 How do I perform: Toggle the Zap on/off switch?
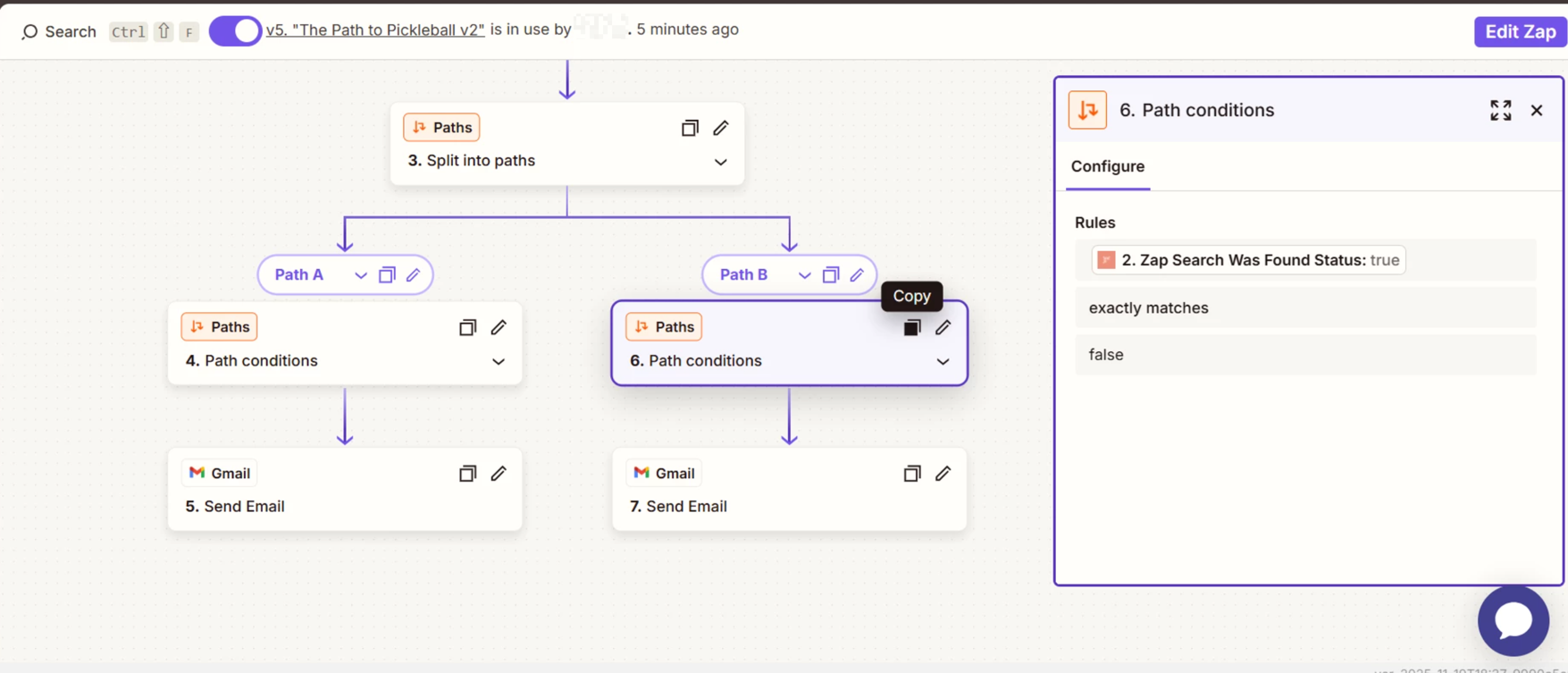click(235, 31)
